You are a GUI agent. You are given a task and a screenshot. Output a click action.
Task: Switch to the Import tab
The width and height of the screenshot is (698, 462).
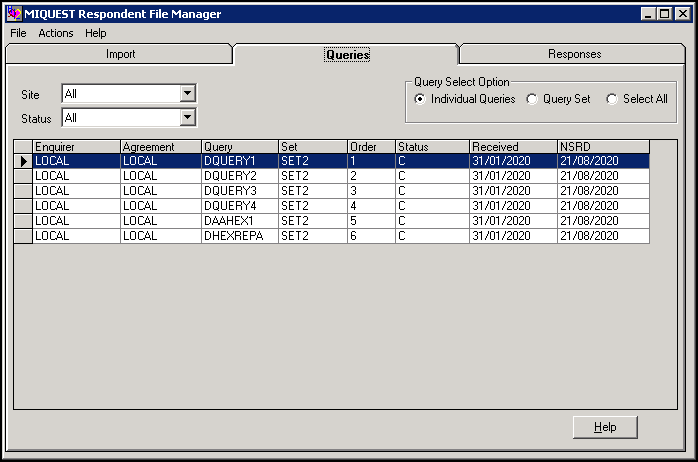pos(120,54)
